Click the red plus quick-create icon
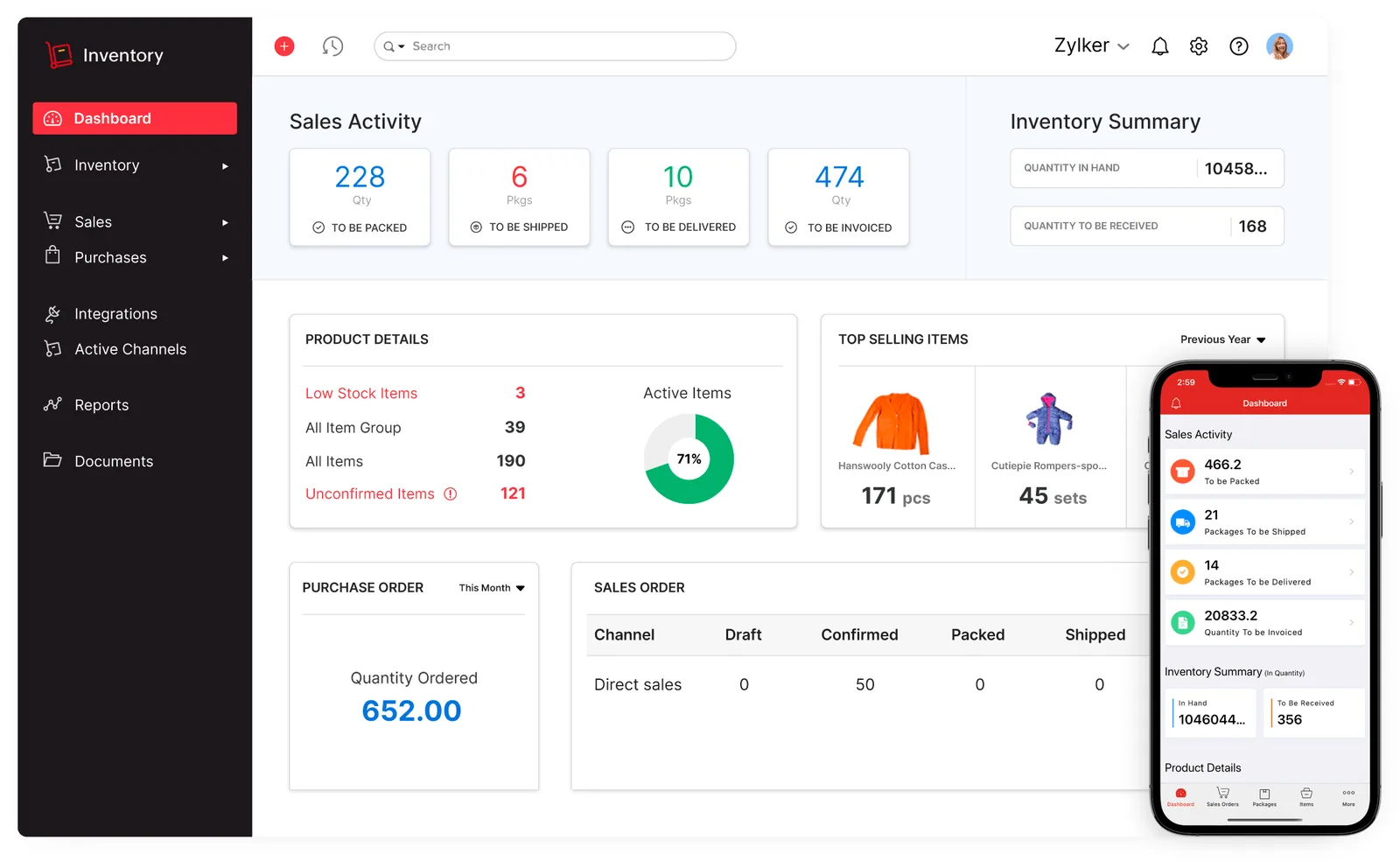Viewport: 1400px width, 861px height. coord(284,46)
